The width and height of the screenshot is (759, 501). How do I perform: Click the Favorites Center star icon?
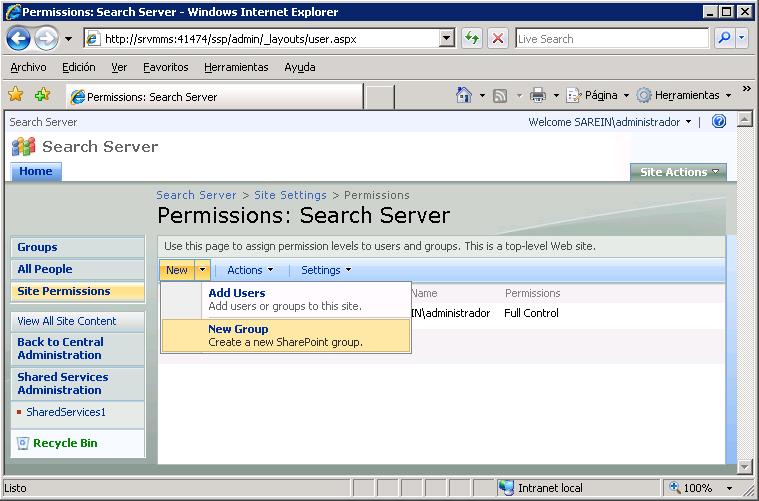pyautogui.click(x=16, y=94)
